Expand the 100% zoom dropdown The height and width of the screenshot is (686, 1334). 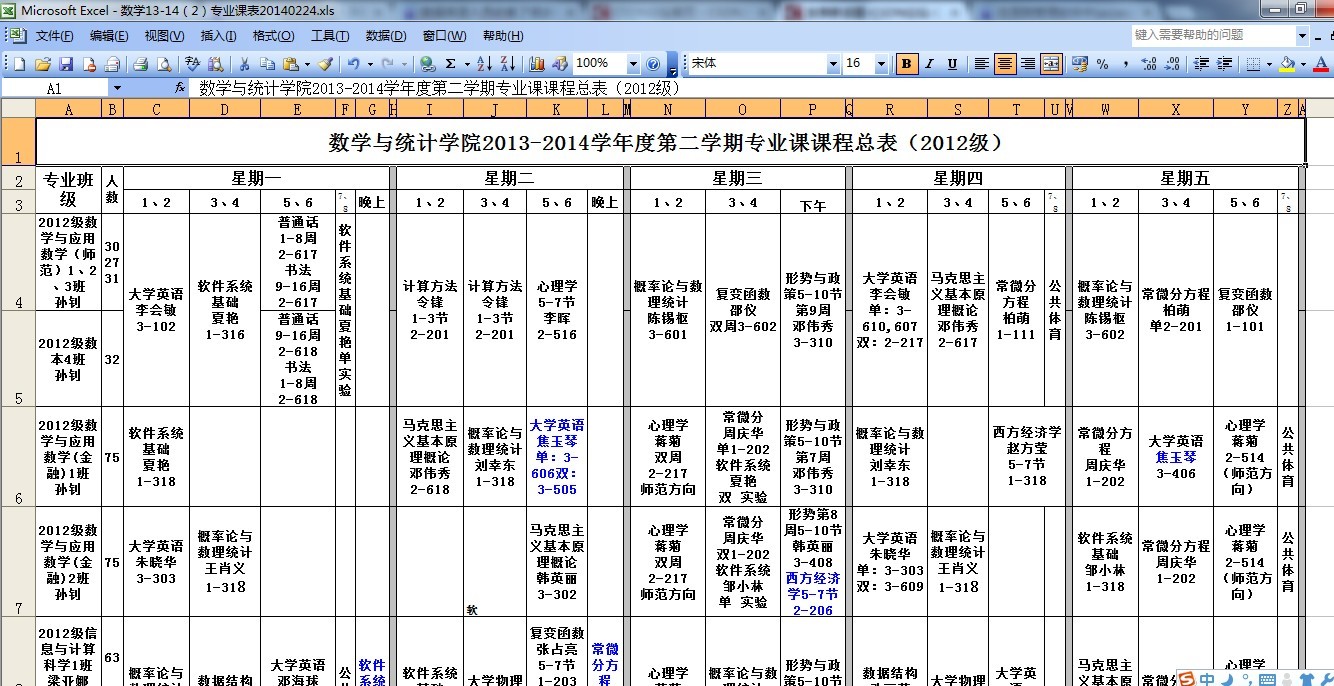click(633, 64)
